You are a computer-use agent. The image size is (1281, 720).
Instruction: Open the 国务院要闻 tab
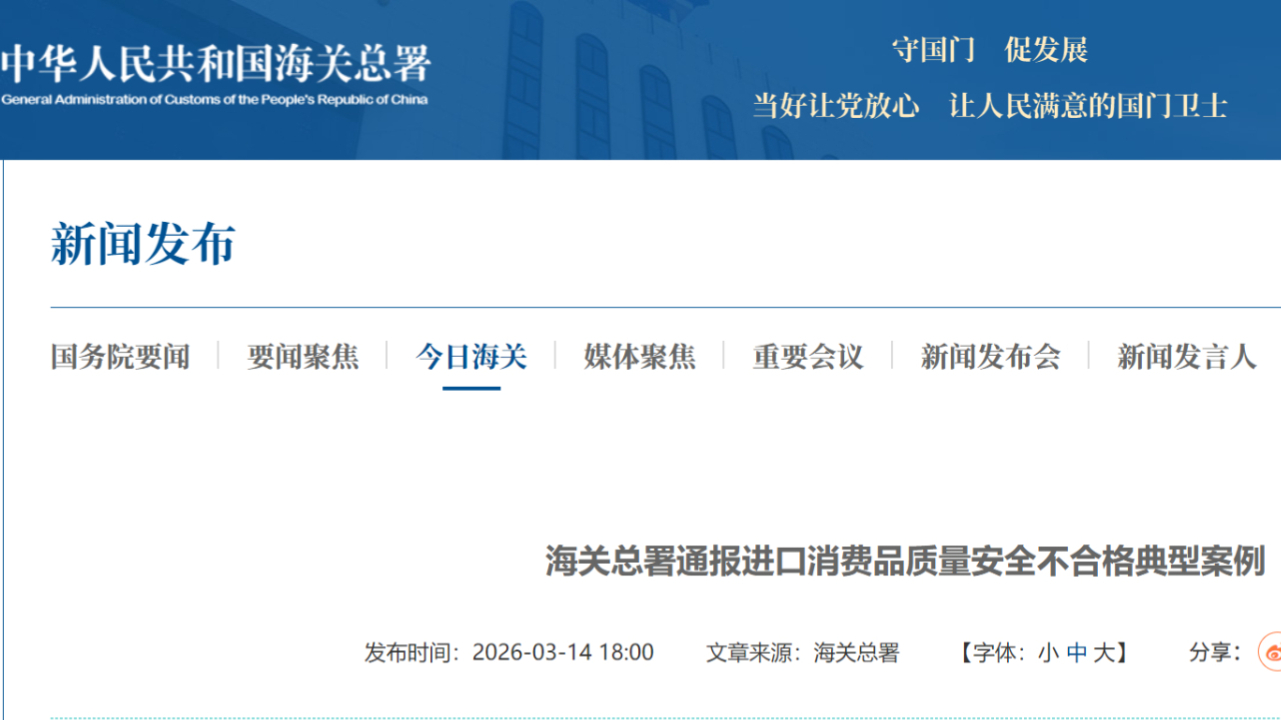coord(120,357)
